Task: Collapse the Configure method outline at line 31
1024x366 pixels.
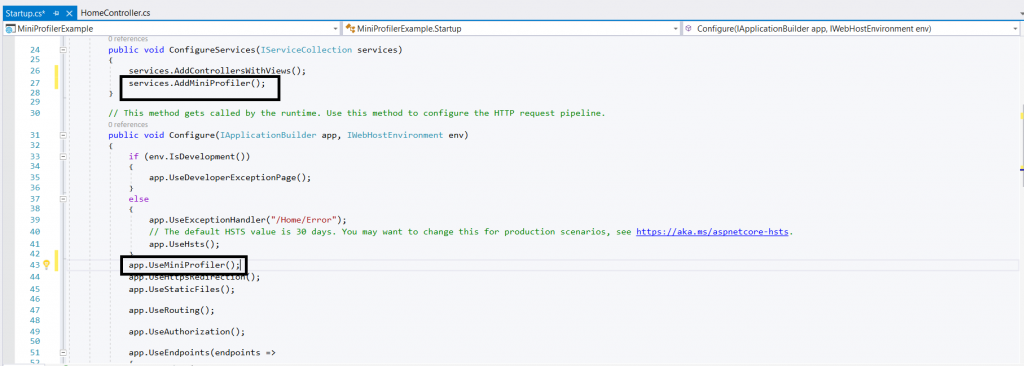Action: (x=63, y=135)
